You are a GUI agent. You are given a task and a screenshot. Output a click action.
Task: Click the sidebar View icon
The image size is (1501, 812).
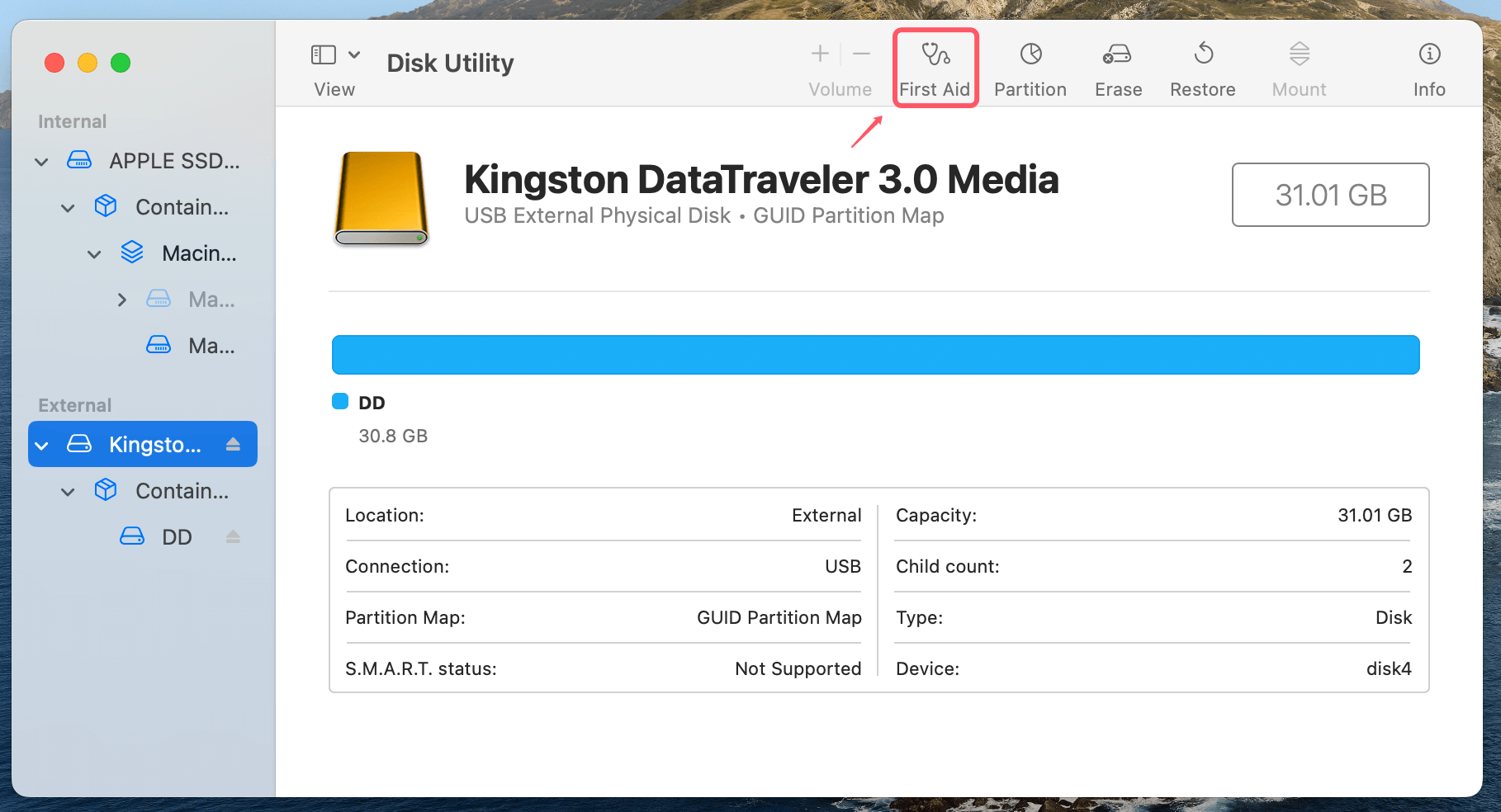pos(322,54)
